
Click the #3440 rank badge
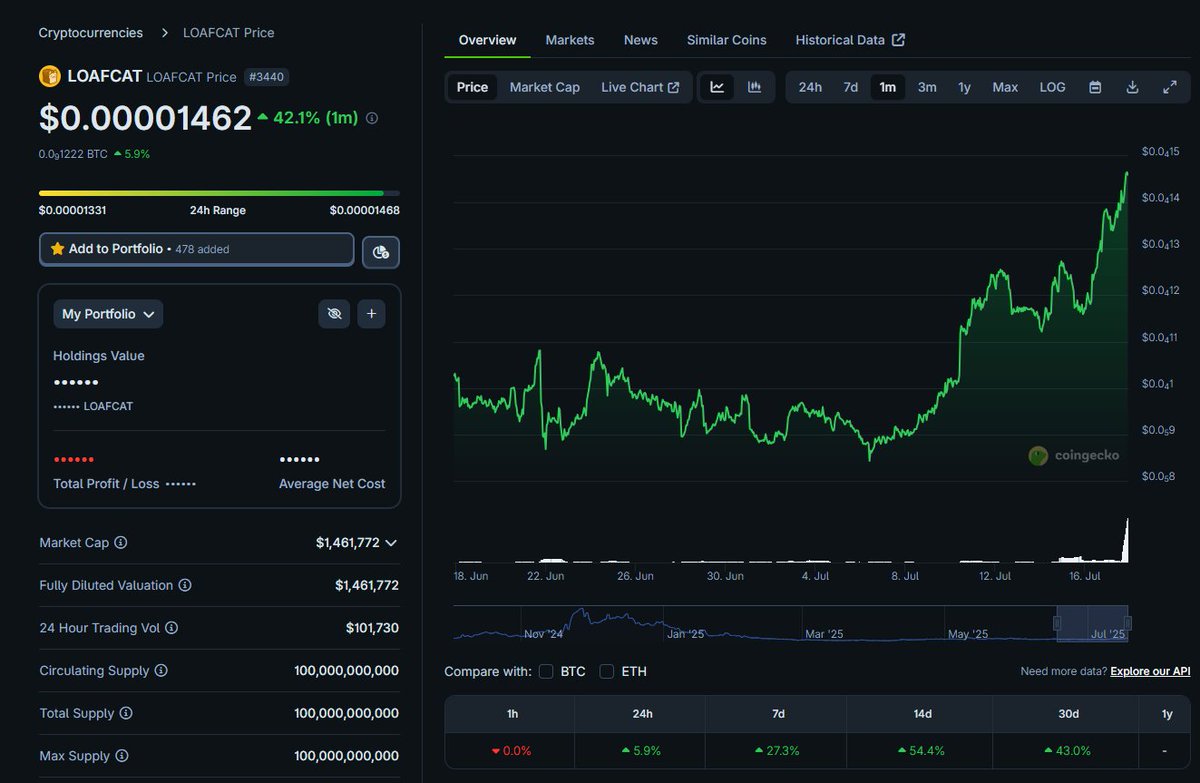(x=267, y=77)
